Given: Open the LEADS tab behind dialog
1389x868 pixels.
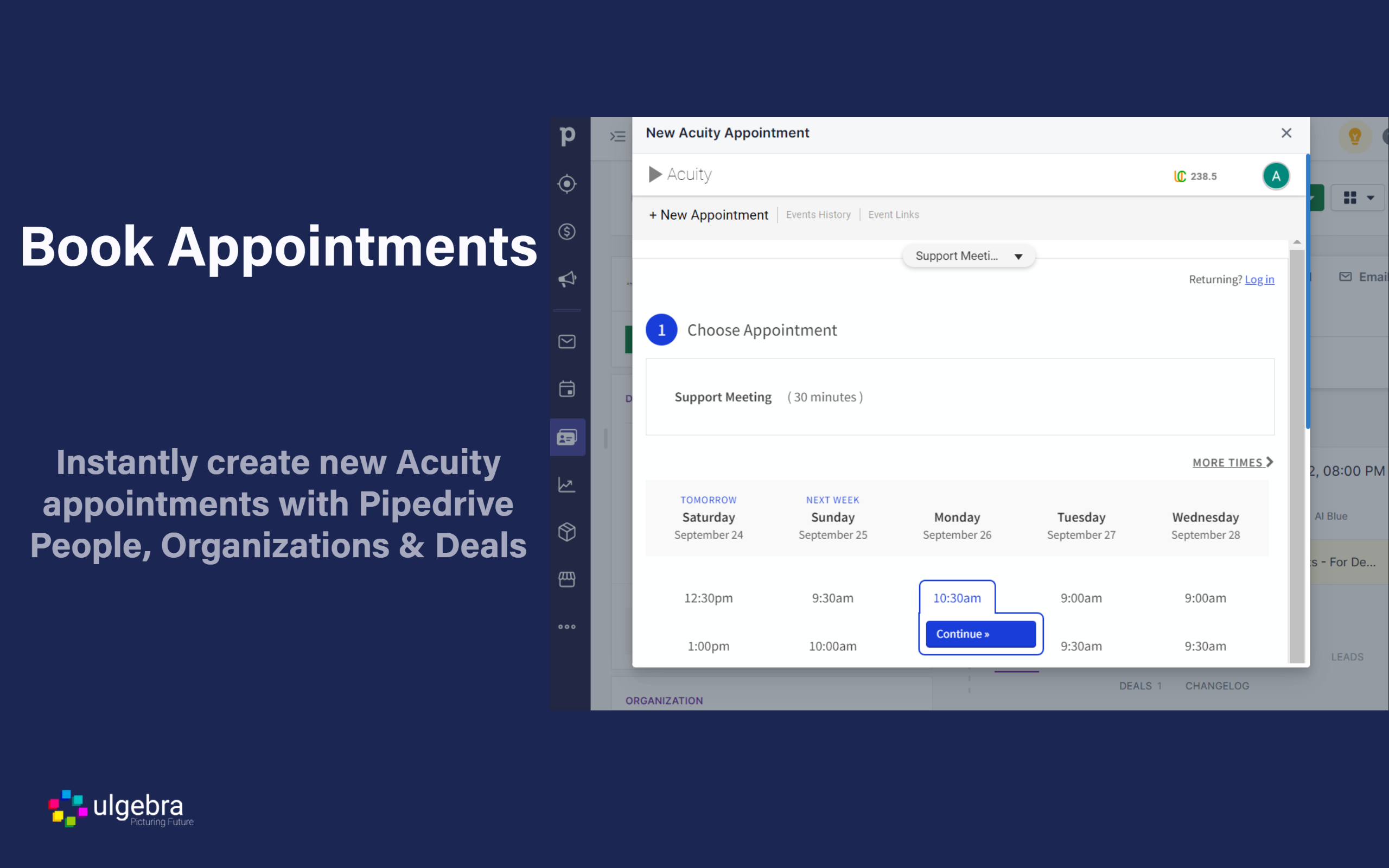Looking at the screenshot, I should [x=1347, y=657].
